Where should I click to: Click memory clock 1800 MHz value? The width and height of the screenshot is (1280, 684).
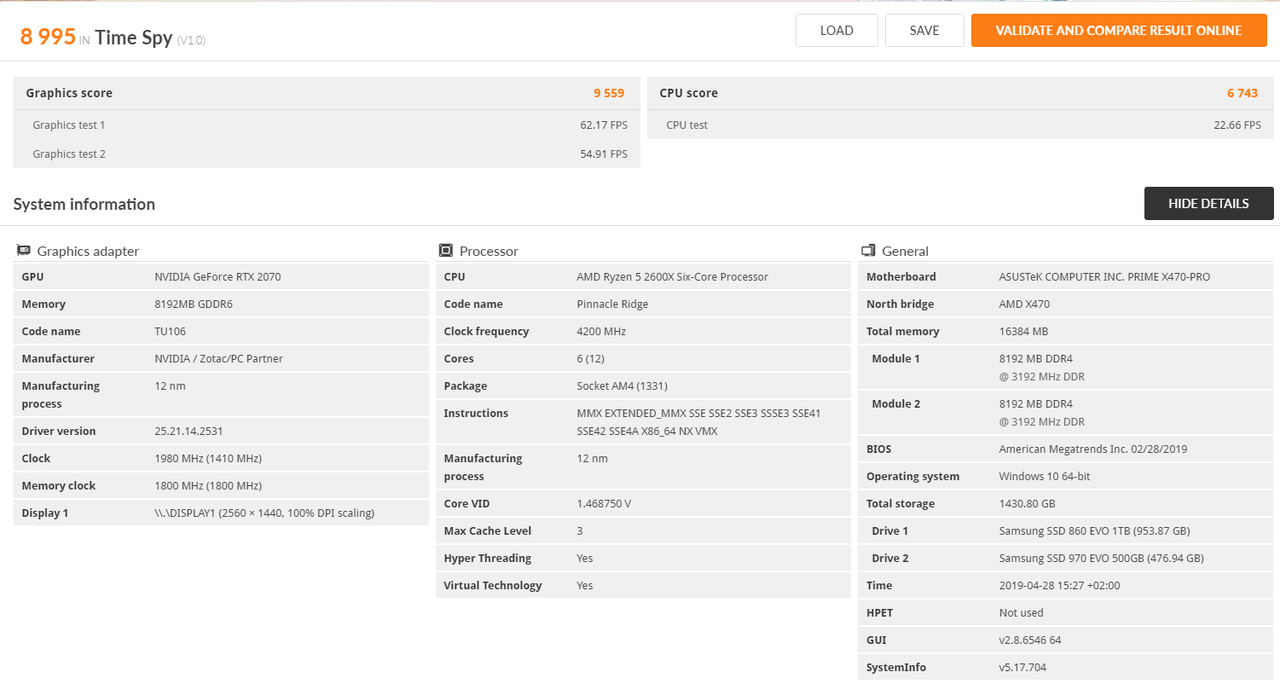pos(208,485)
